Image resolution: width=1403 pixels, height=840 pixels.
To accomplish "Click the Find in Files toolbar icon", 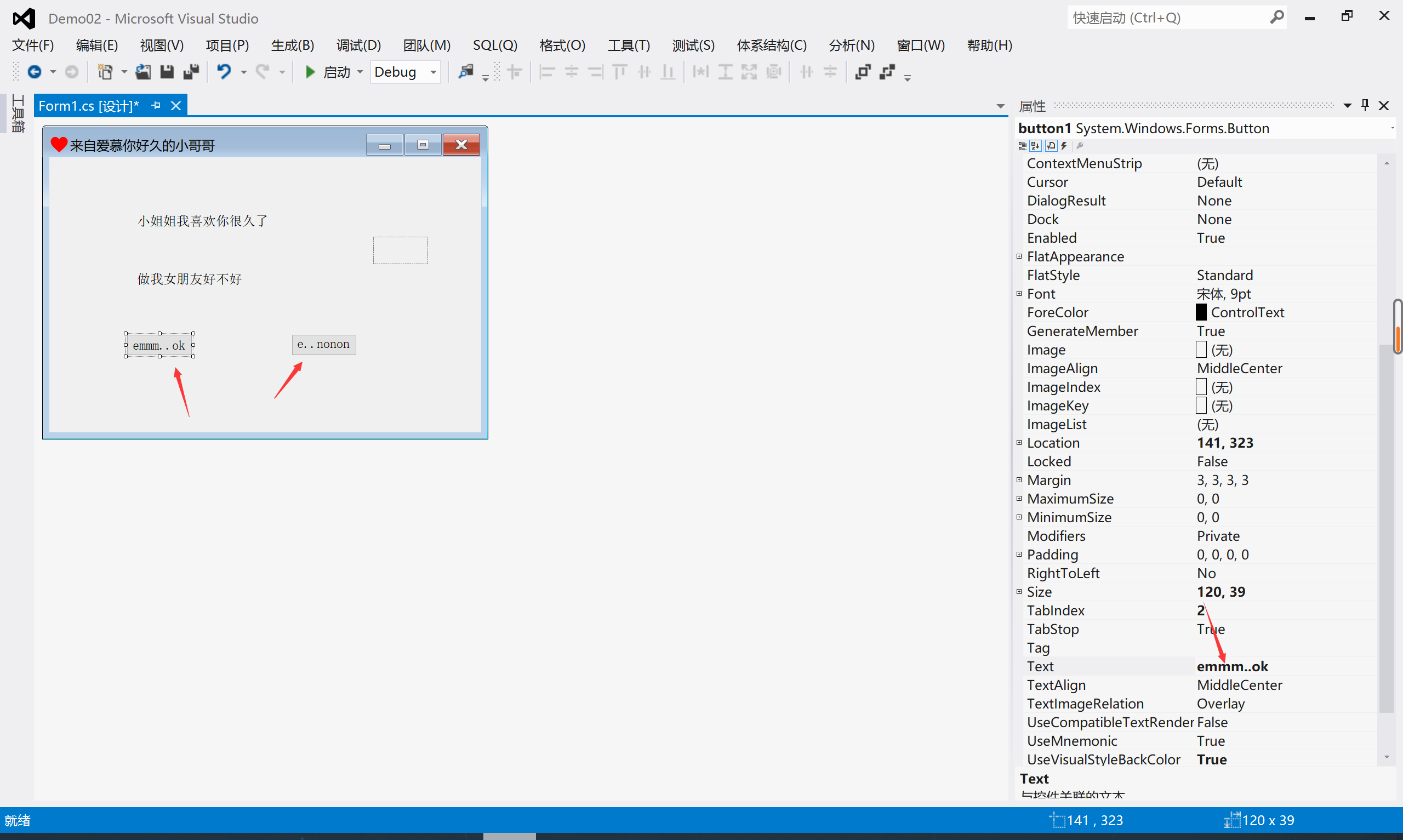I will tap(466, 72).
